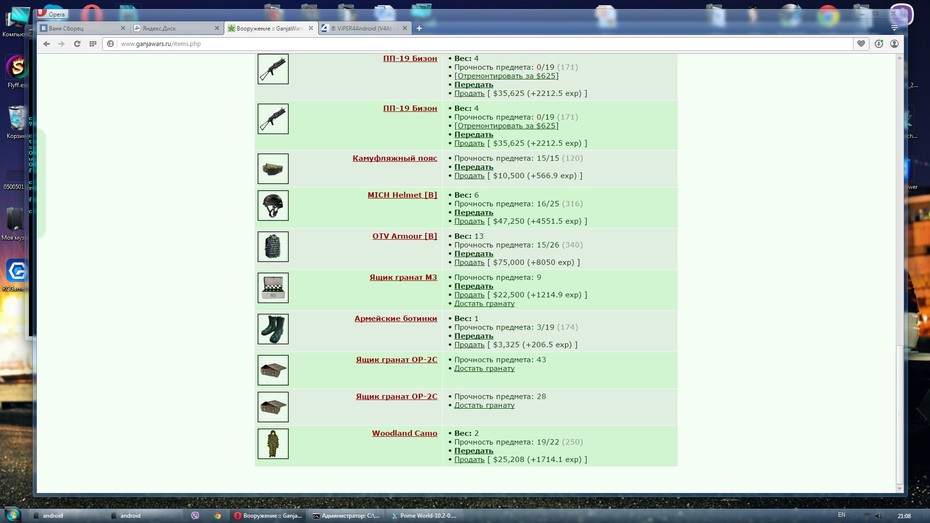The height and width of the screenshot is (523, 930).
Task: Click the address bar with ganjawars.ru/items.php
Action: click(x=477, y=44)
